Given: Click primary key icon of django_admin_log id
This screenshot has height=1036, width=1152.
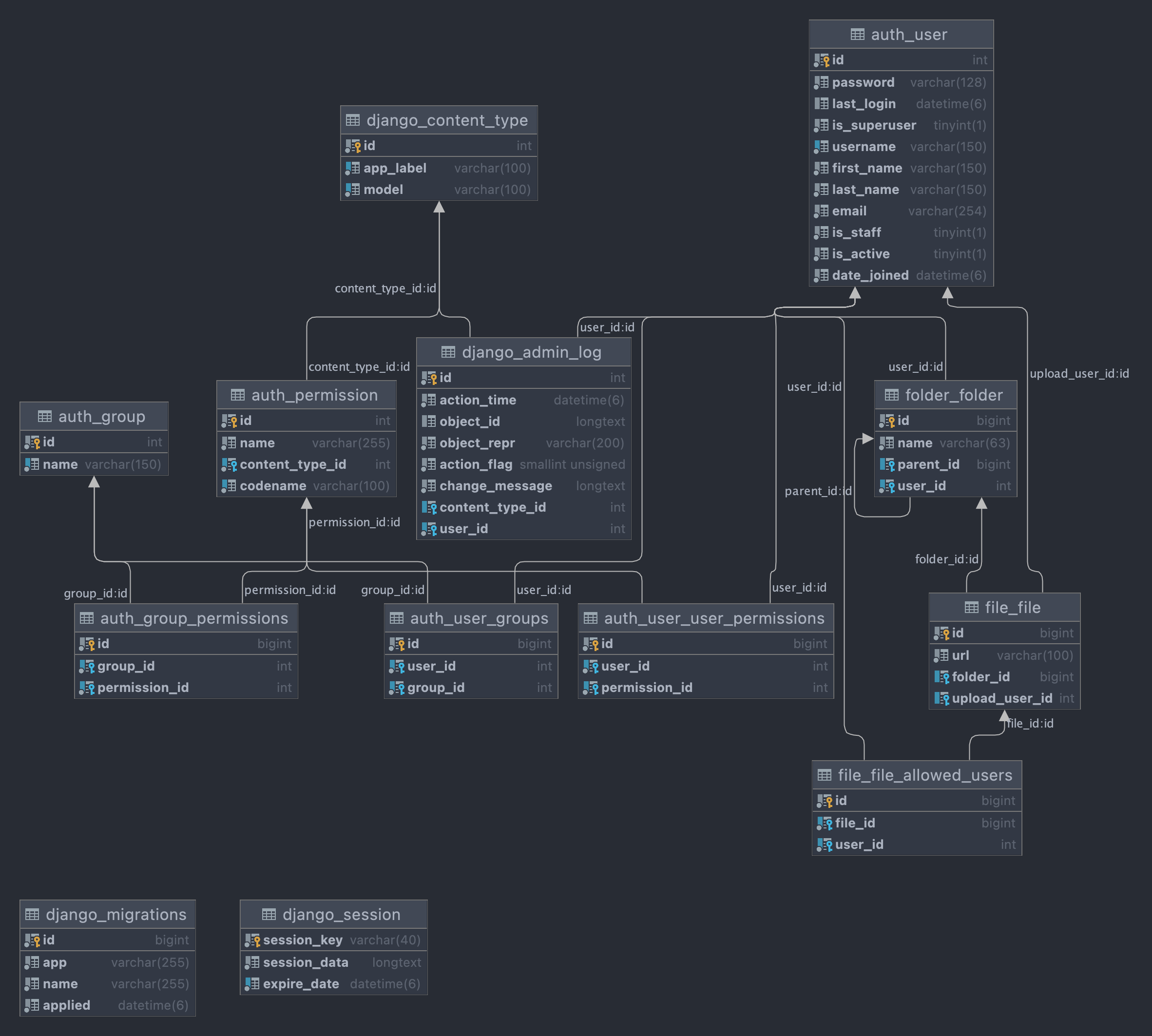Looking at the screenshot, I should coord(428,378).
